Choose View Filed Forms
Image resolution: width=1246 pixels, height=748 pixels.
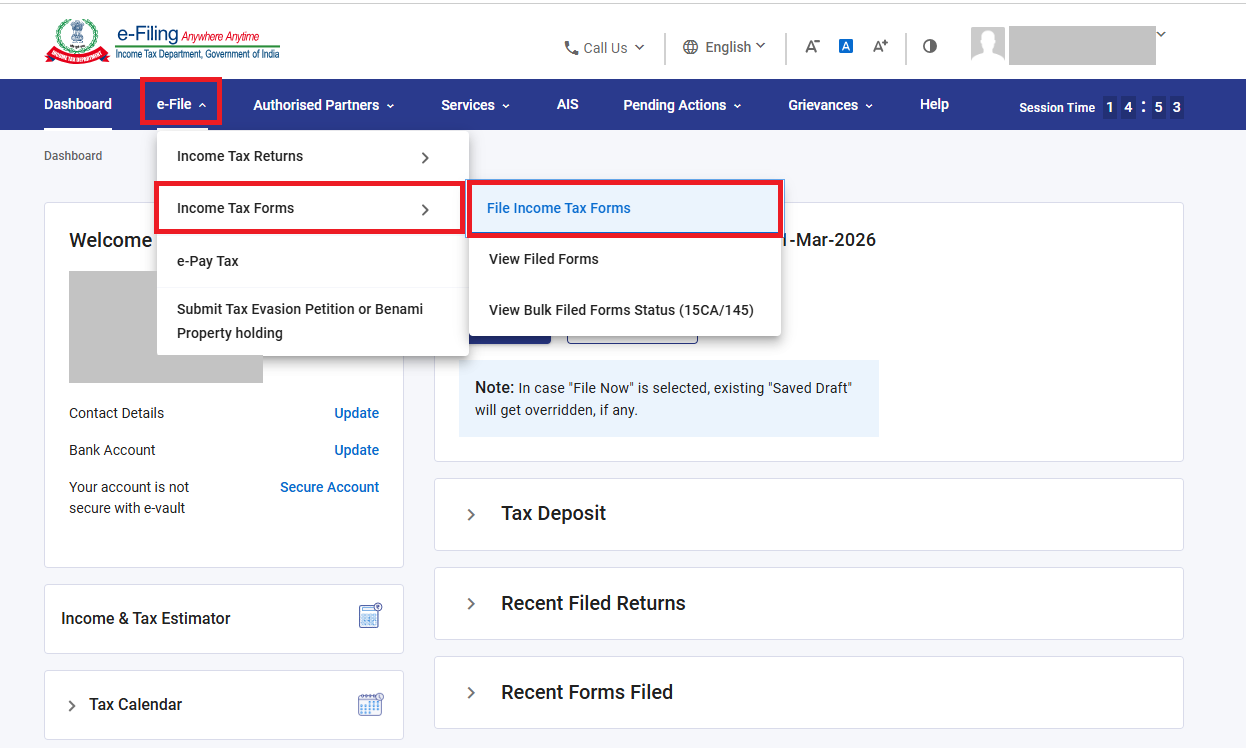pos(625,259)
